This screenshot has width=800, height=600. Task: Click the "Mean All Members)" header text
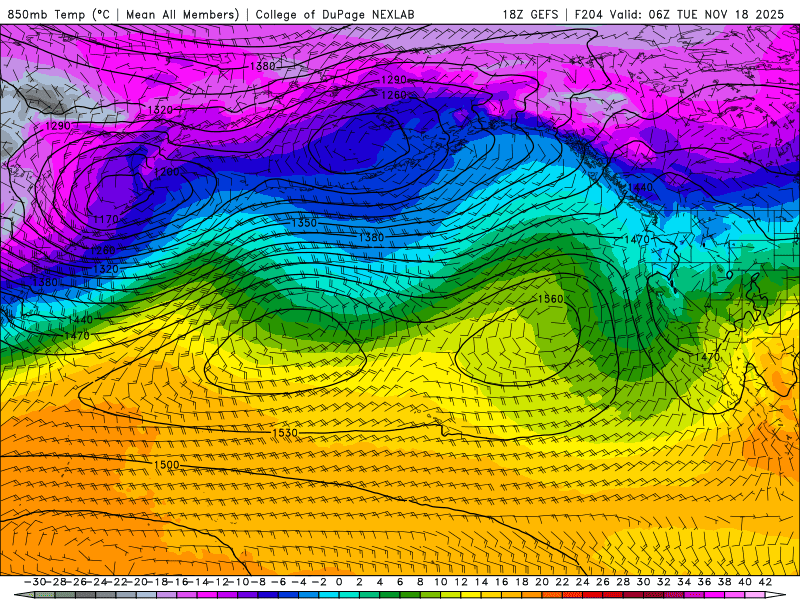click(182, 14)
